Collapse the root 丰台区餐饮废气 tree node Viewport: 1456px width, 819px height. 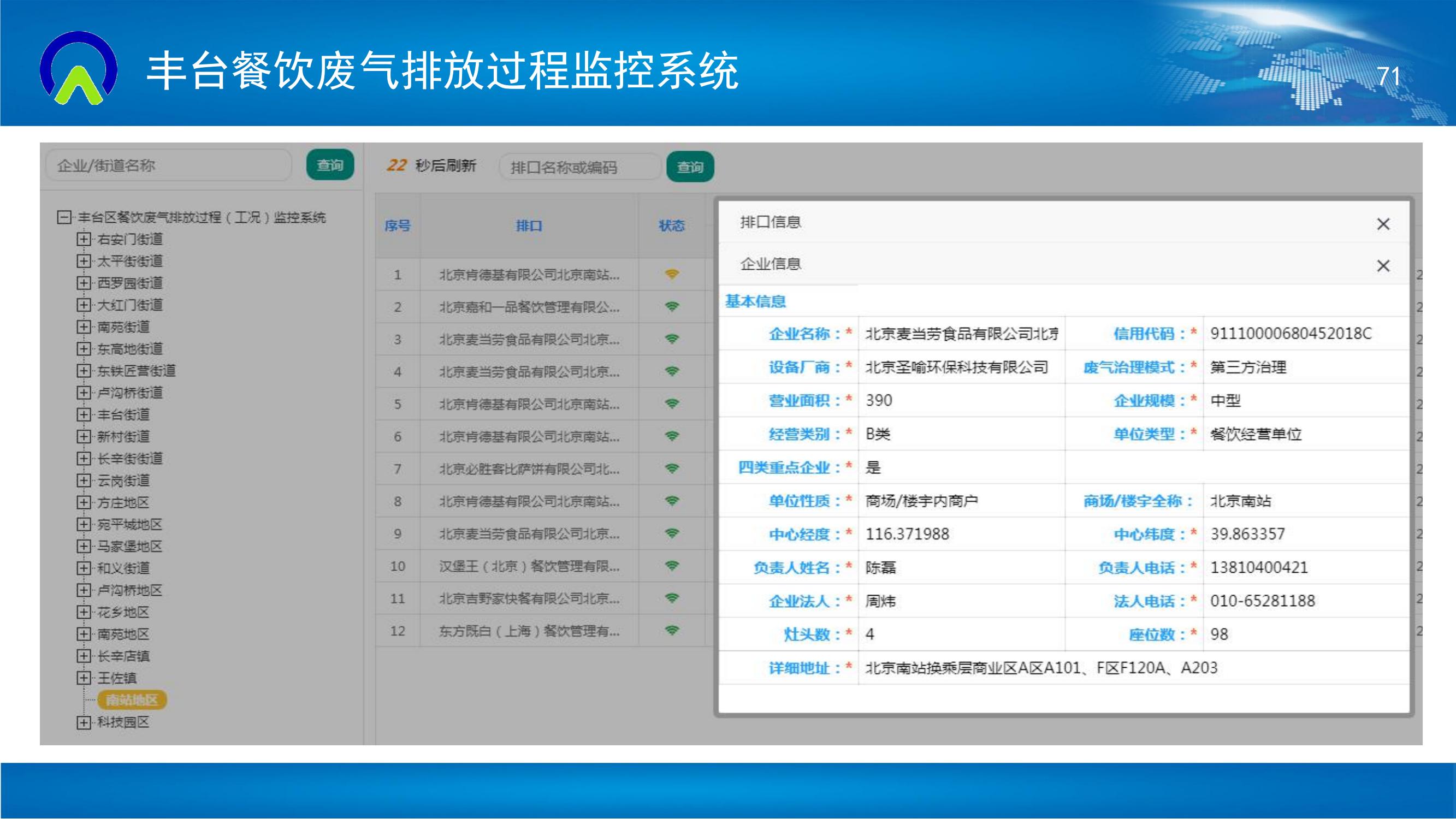[x=64, y=217]
